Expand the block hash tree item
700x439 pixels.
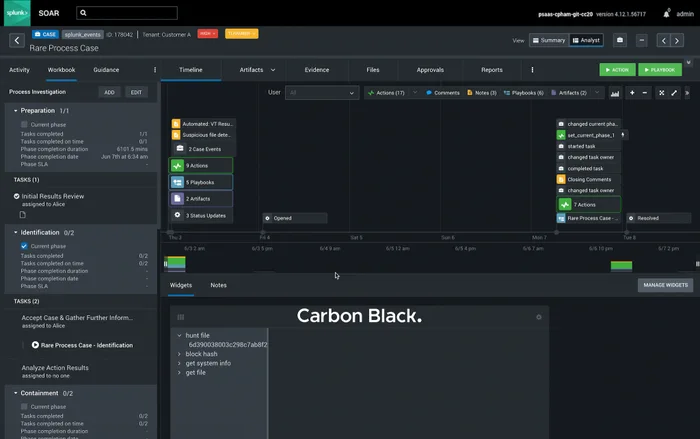tap(179, 354)
